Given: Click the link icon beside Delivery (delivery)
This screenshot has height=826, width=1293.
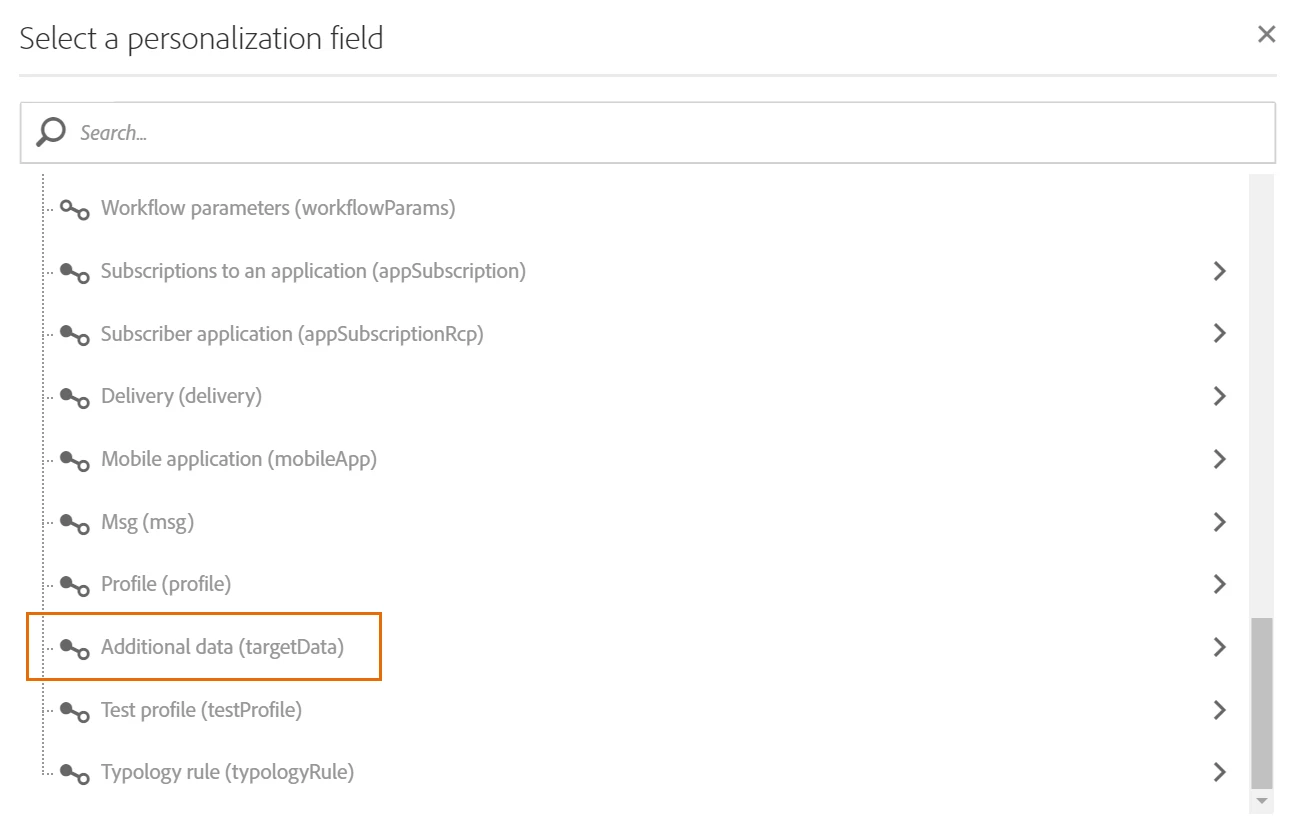Looking at the screenshot, I should 74,397.
